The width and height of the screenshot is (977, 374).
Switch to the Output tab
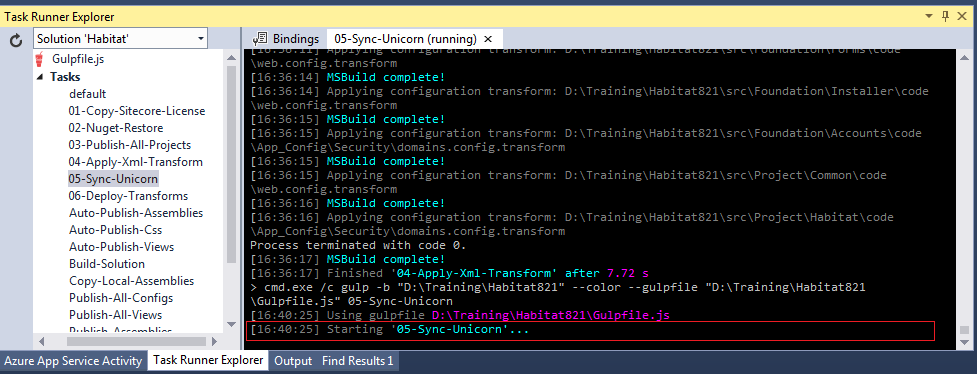293,360
